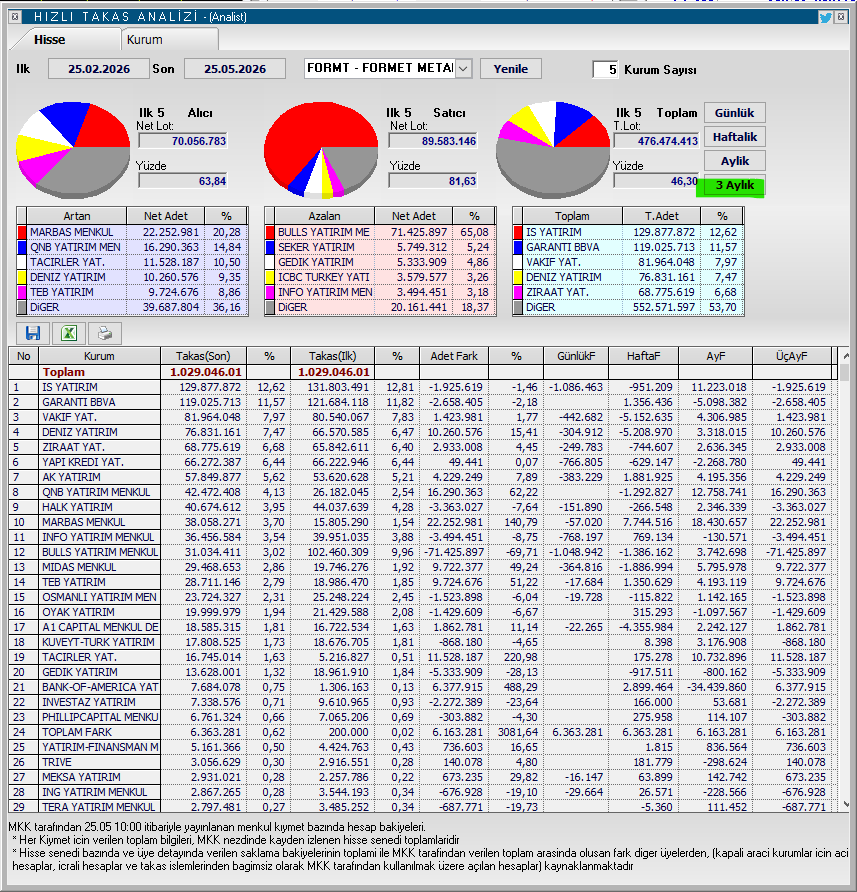This screenshot has height=892, width=857.
Task: Click the printer icon
Action: [x=105, y=333]
